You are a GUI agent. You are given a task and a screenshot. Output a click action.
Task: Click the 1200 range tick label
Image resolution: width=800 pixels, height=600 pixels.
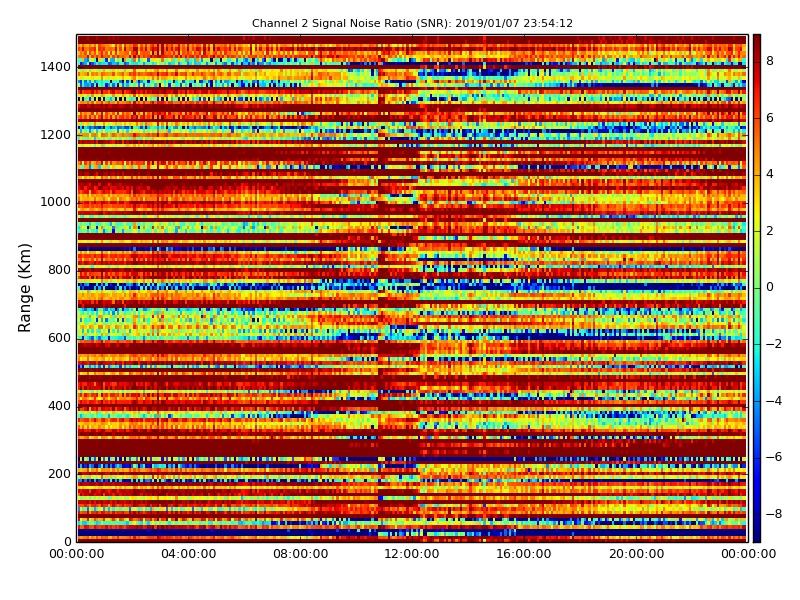pyautogui.click(x=56, y=135)
